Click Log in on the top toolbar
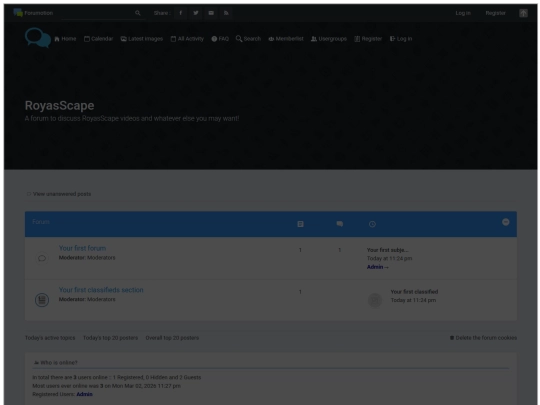540x405 pixels. 463,13
